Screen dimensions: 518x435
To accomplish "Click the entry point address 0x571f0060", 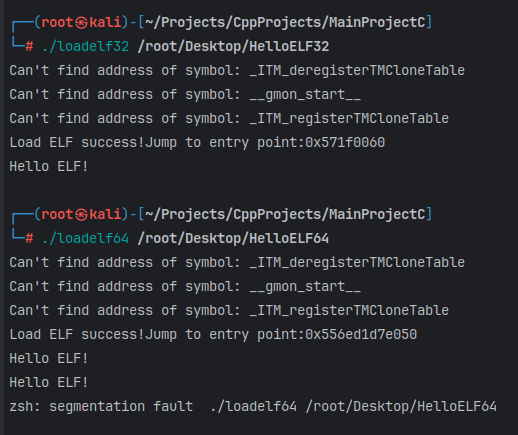I will (x=345, y=142).
